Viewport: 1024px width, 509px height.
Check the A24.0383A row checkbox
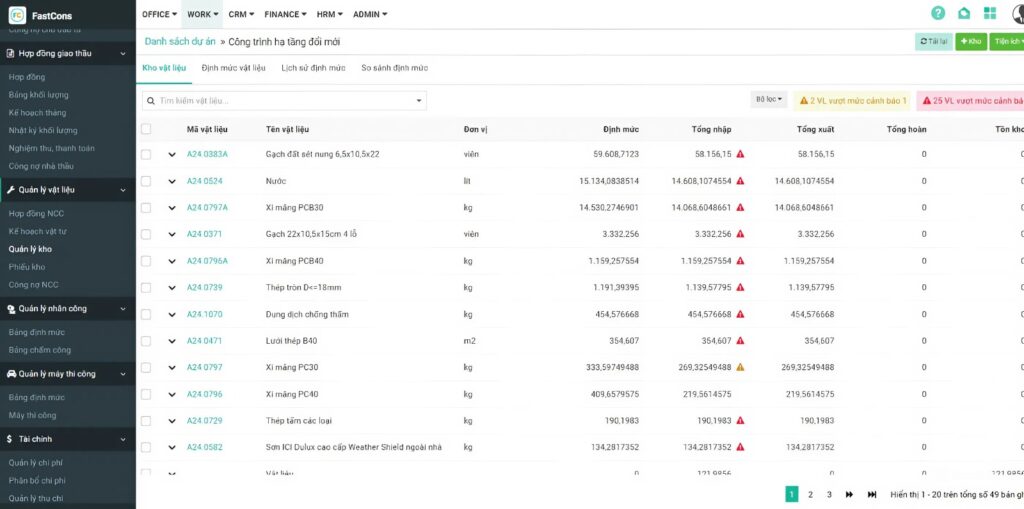click(x=146, y=154)
